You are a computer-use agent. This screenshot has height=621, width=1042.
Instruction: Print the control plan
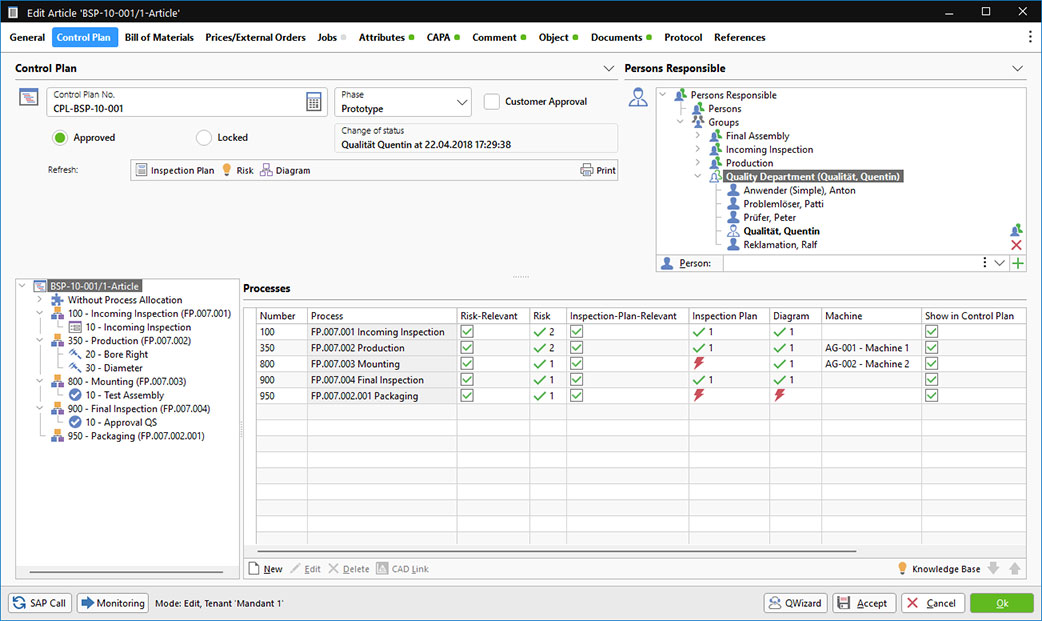(x=598, y=171)
